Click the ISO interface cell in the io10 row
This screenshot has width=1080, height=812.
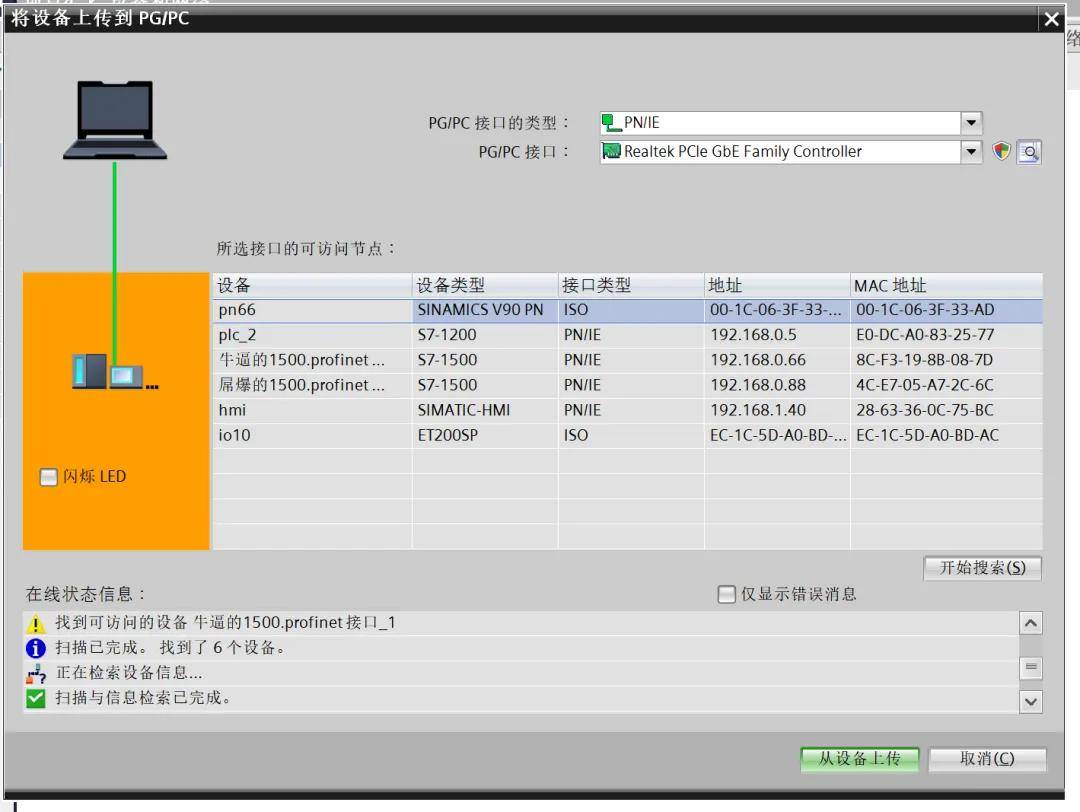631,435
